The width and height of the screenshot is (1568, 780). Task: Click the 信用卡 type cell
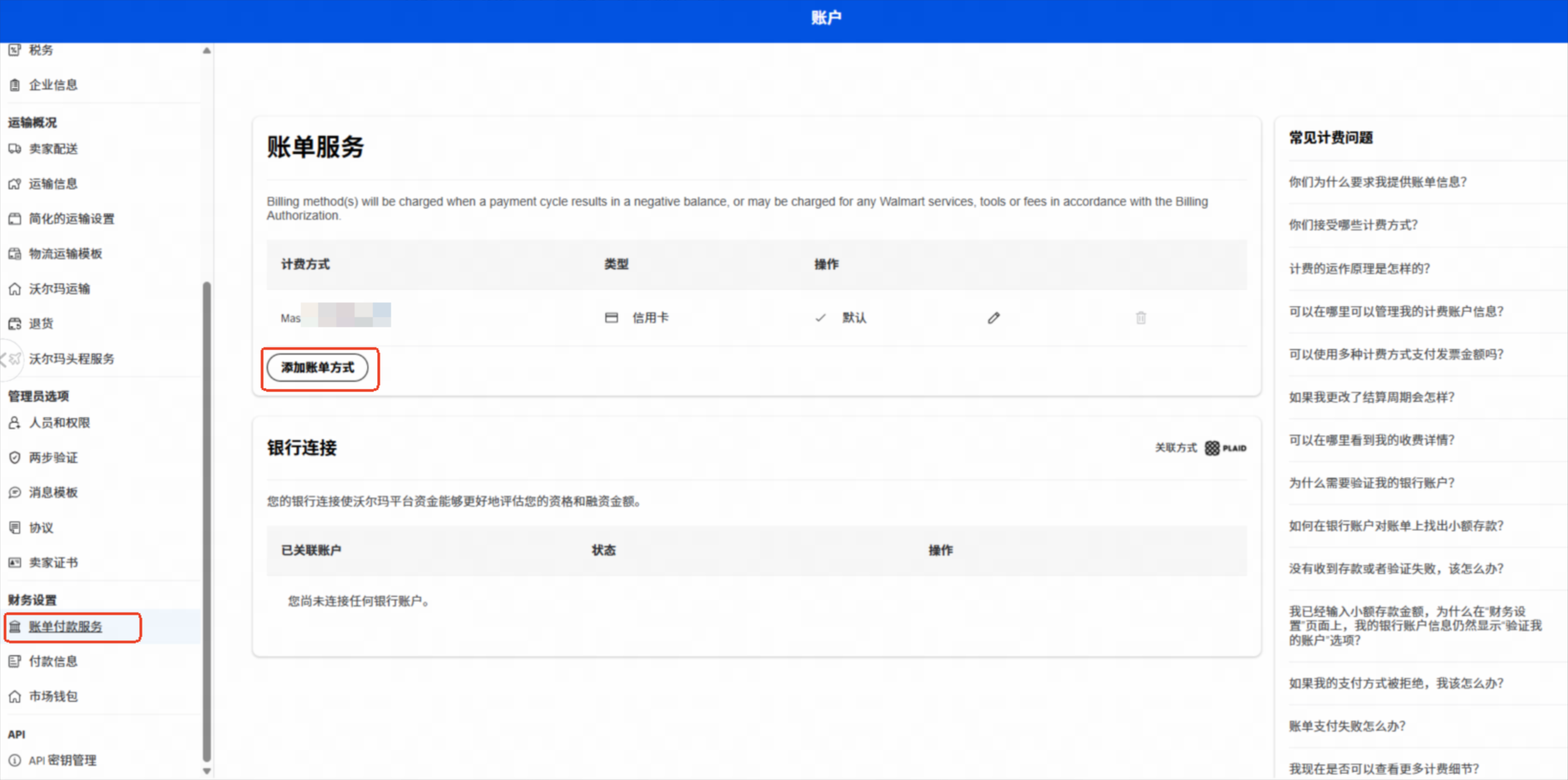pyautogui.click(x=637, y=318)
